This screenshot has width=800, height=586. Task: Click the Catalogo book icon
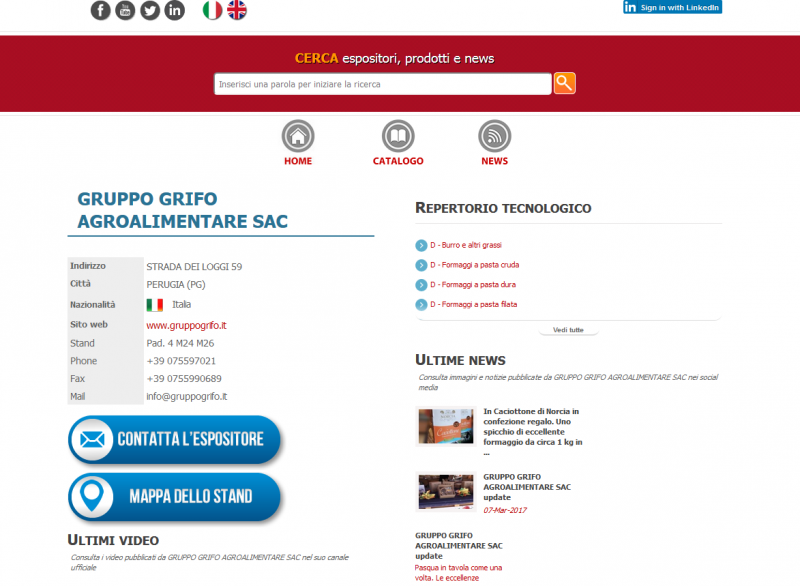398,136
